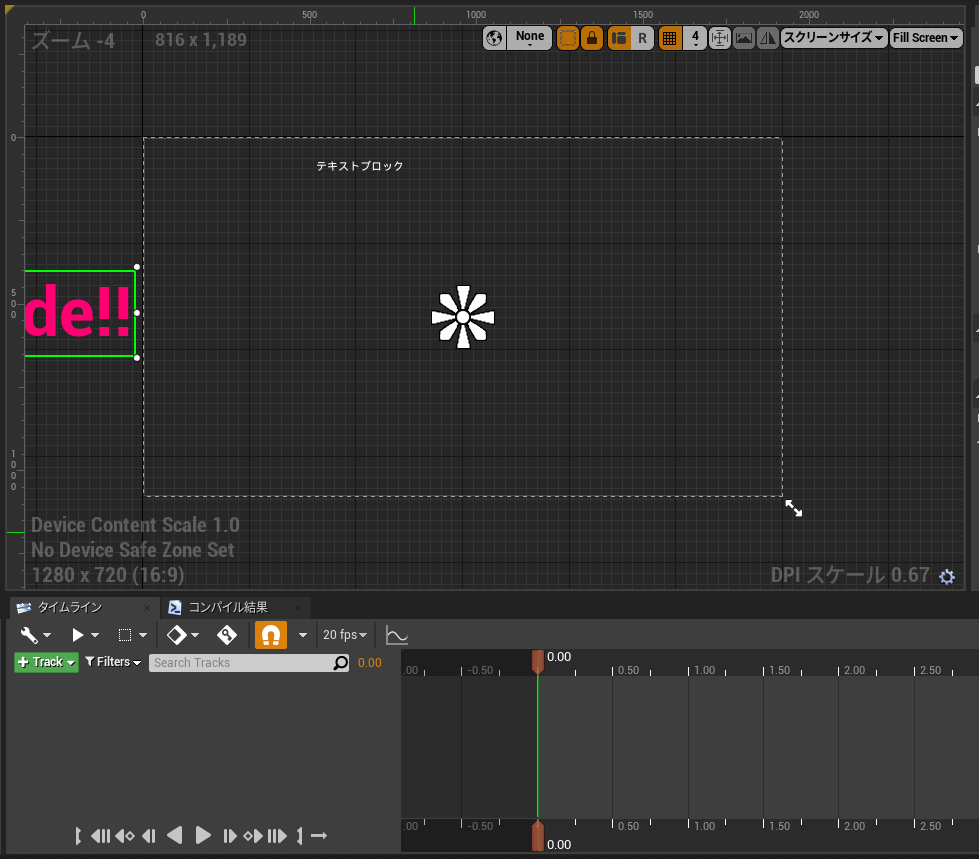979x859 pixels.
Task: Open the Filters dropdown
Action: pos(113,662)
